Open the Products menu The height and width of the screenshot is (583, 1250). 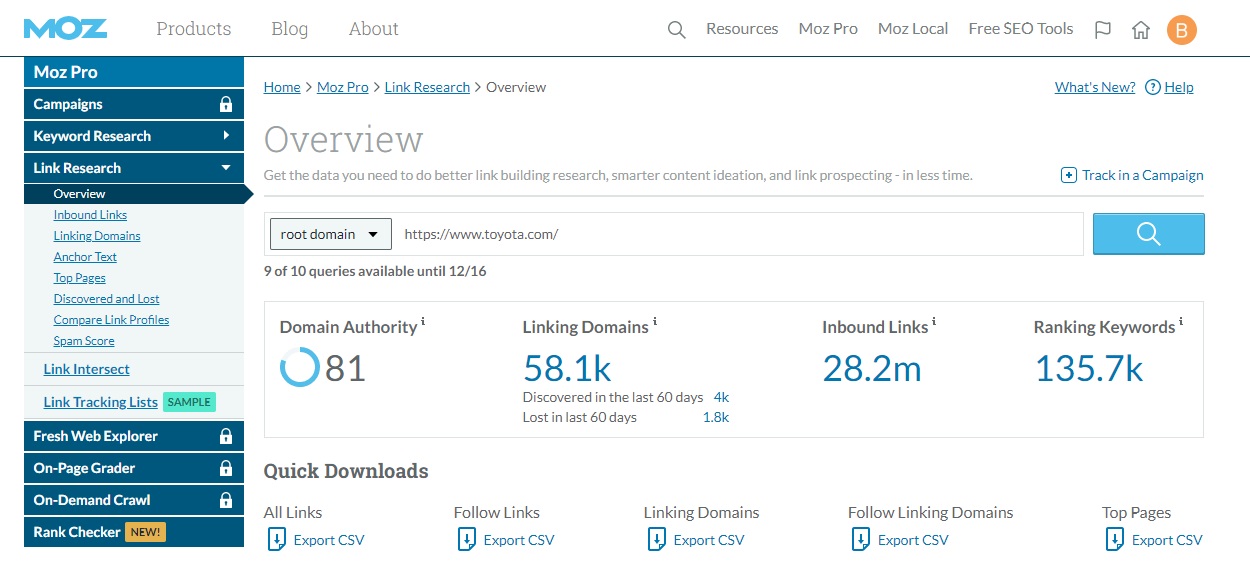click(x=194, y=29)
